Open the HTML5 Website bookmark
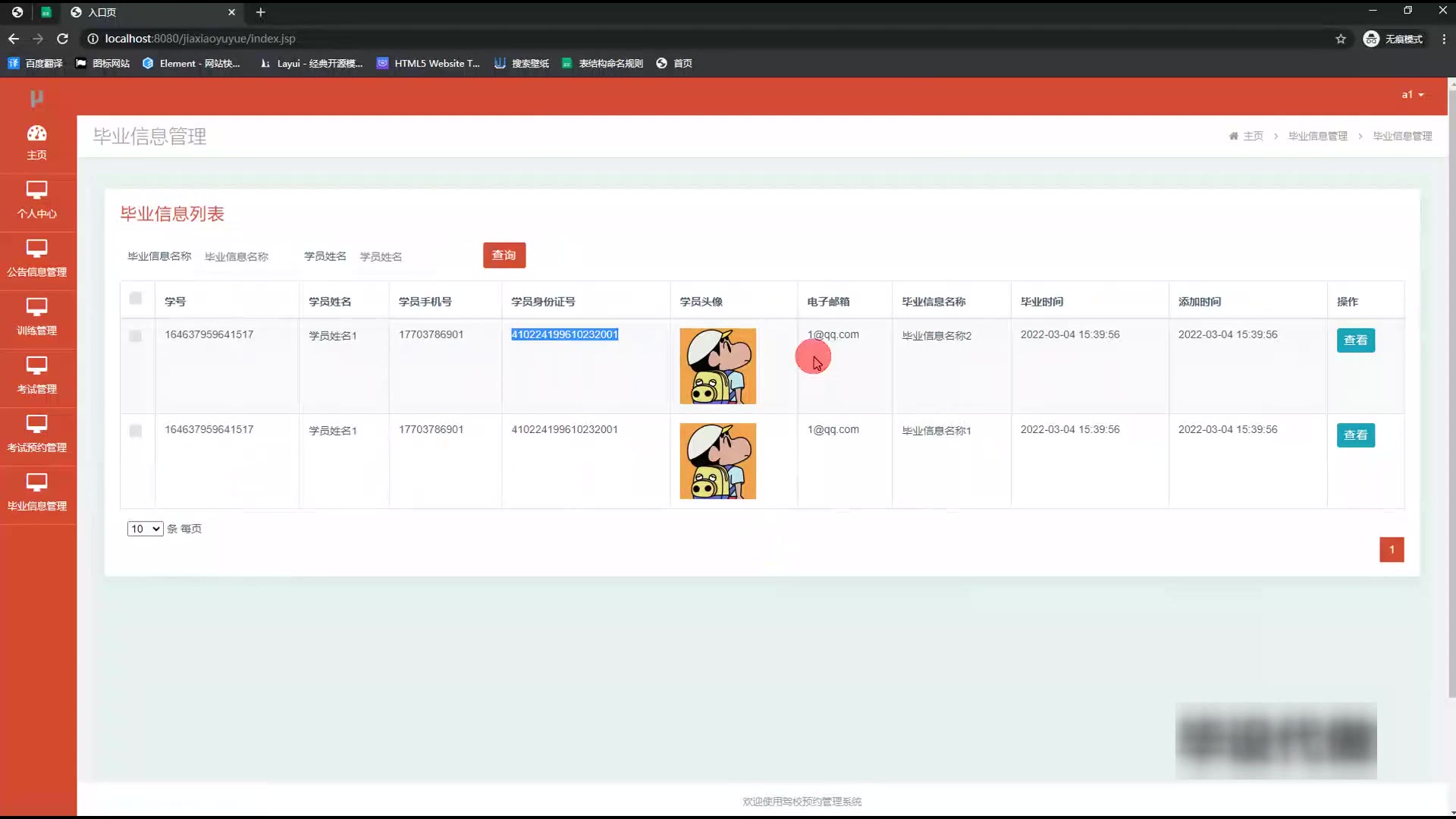The height and width of the screenshot is (819, 1456). click(428, 64)
